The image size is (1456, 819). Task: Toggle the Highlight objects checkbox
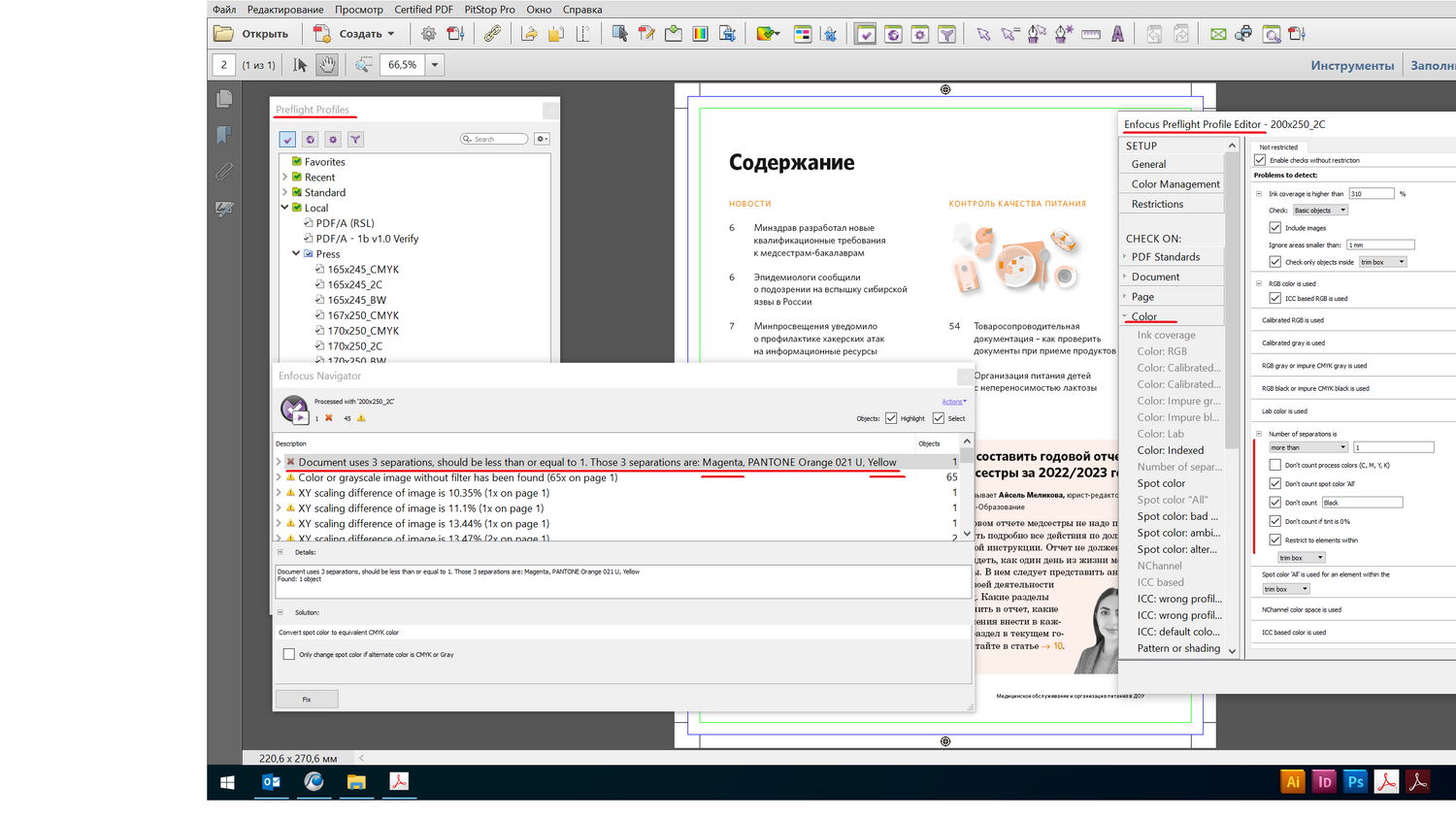[891, 418]
